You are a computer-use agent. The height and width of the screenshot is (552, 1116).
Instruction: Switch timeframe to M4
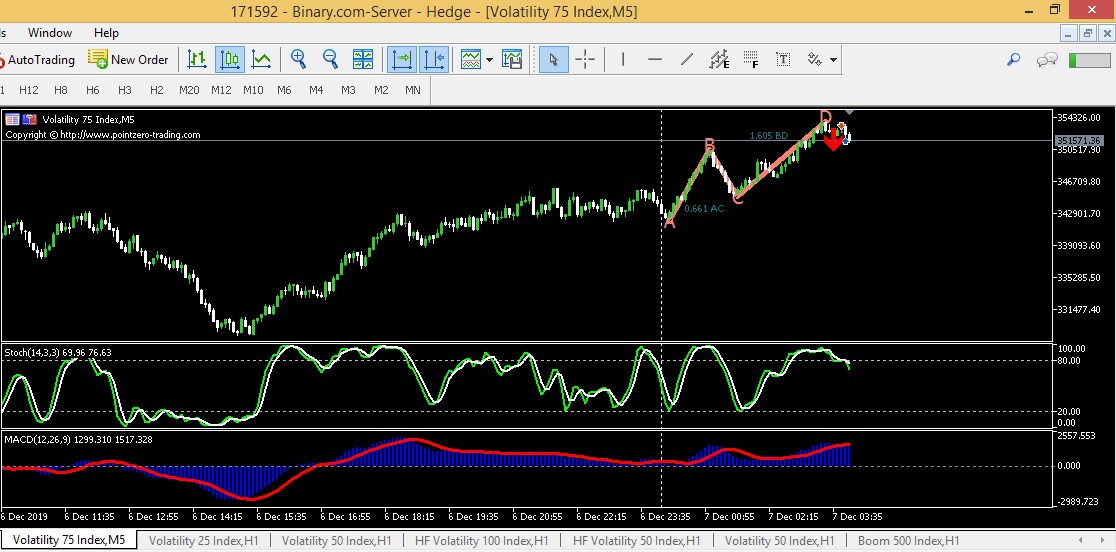[x=316, y=90]
